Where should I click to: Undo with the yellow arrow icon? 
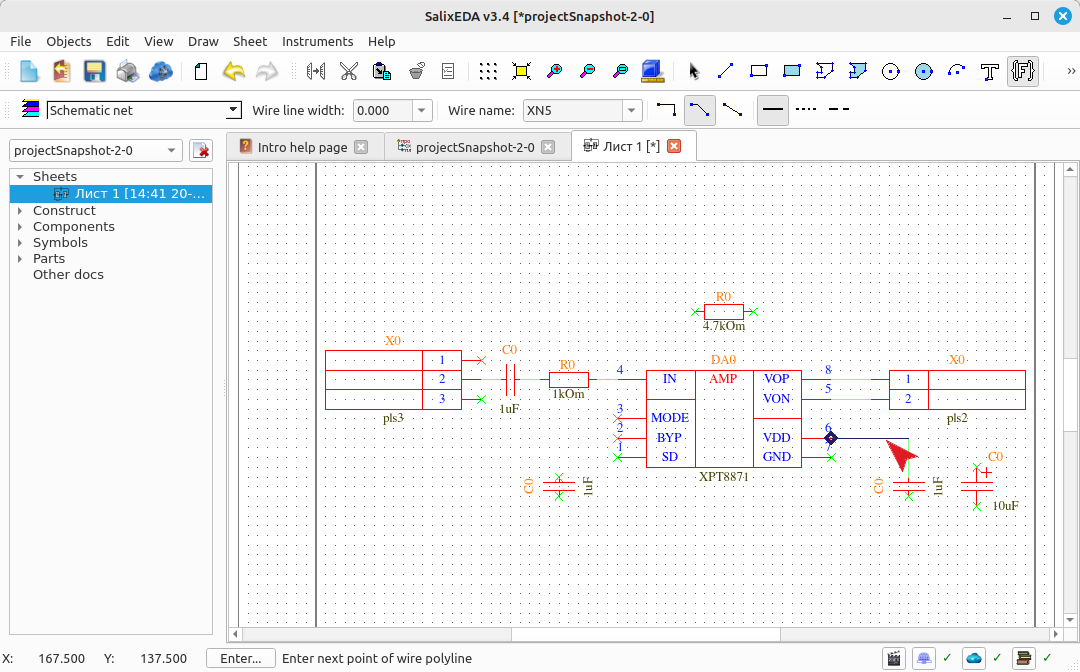[234, 71]
